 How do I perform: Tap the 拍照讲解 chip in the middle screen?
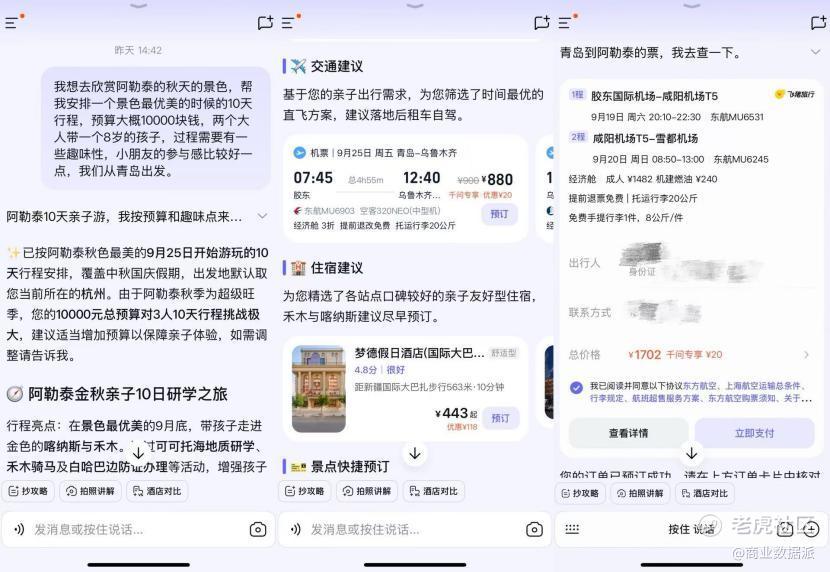pos(367,491)
